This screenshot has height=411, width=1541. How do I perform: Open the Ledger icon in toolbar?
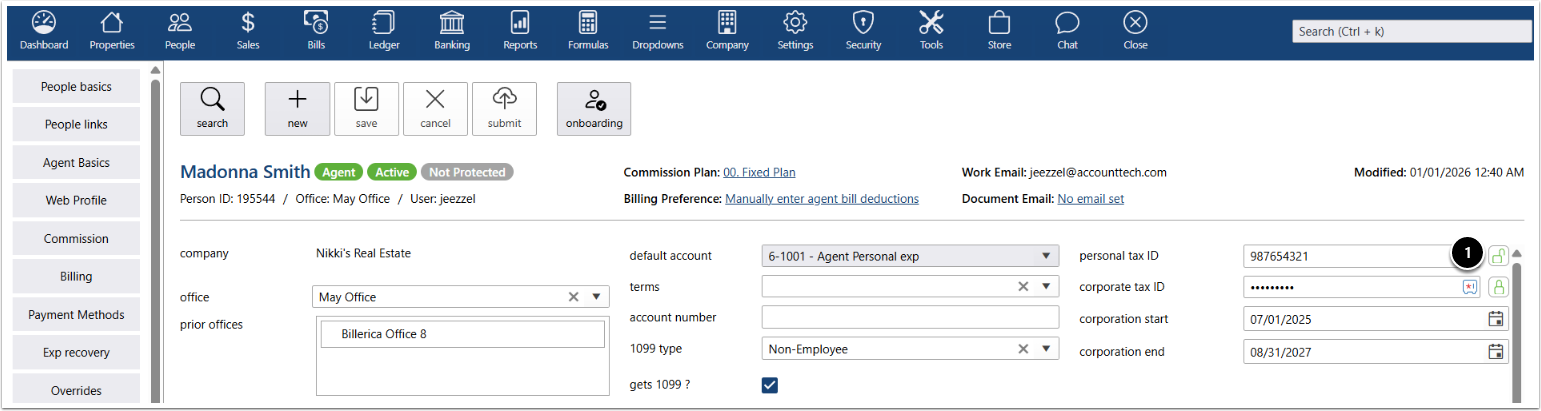click(x=383, y=30)
